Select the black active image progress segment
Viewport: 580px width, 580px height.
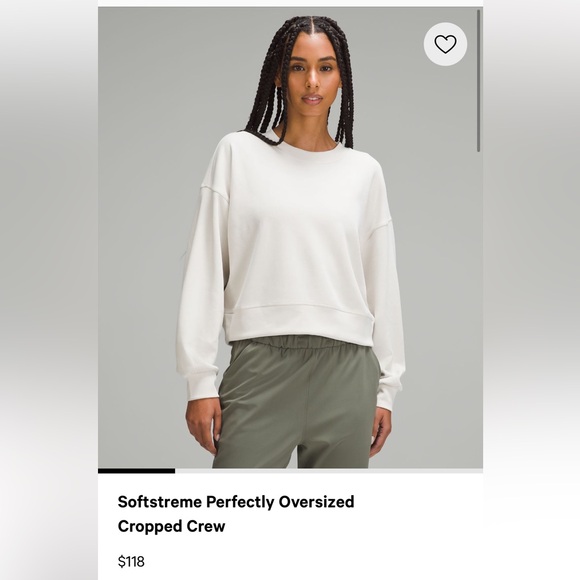click(136, 471)
